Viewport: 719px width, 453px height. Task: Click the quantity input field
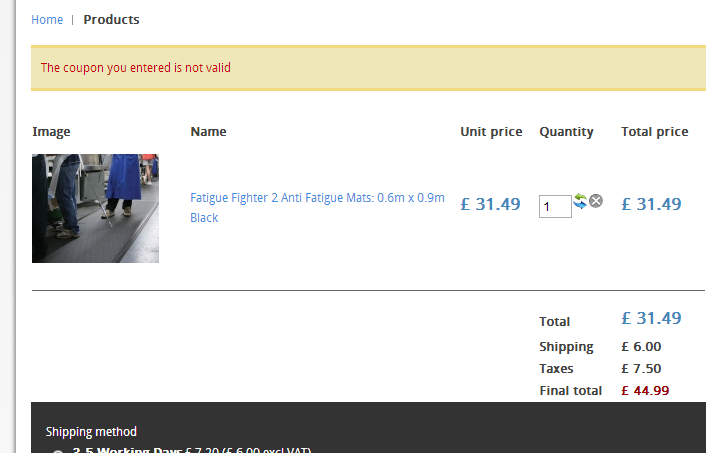pos(554,207)
